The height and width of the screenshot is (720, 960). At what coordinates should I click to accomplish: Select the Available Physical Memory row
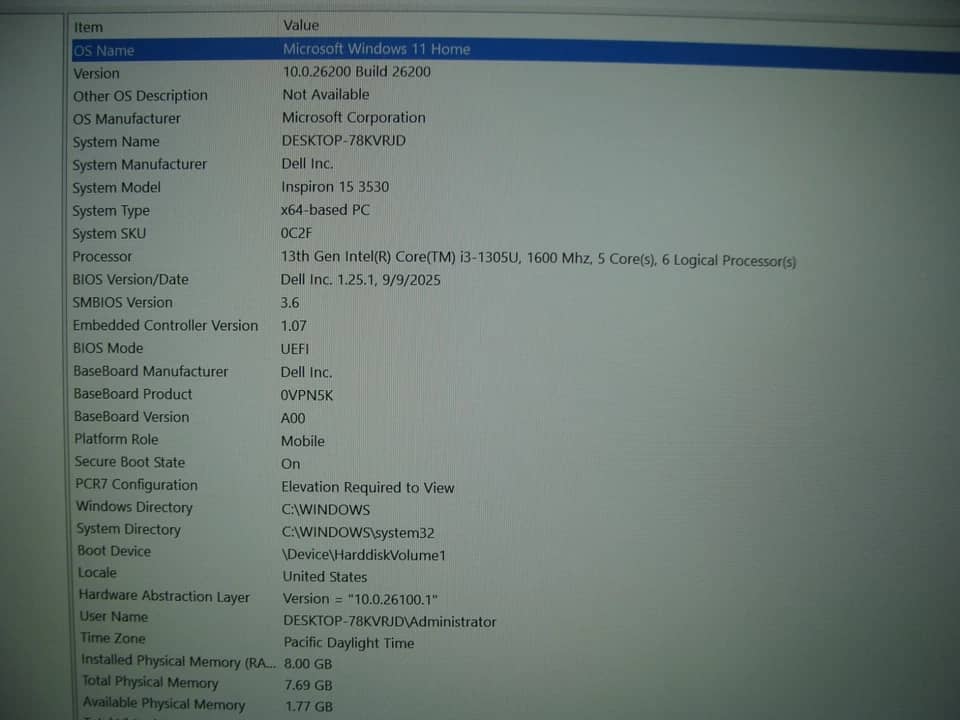(163, 703)
